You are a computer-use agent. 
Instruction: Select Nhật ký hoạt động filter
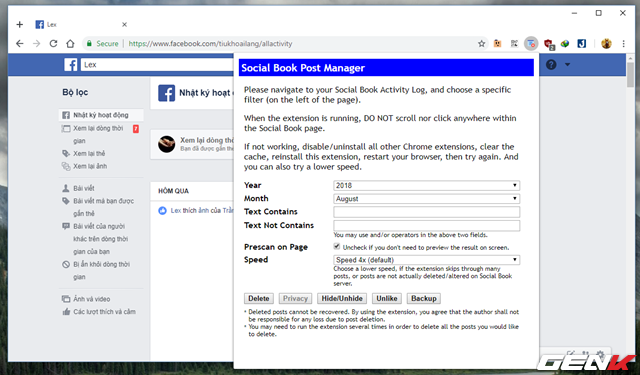[x=101, y=115]
